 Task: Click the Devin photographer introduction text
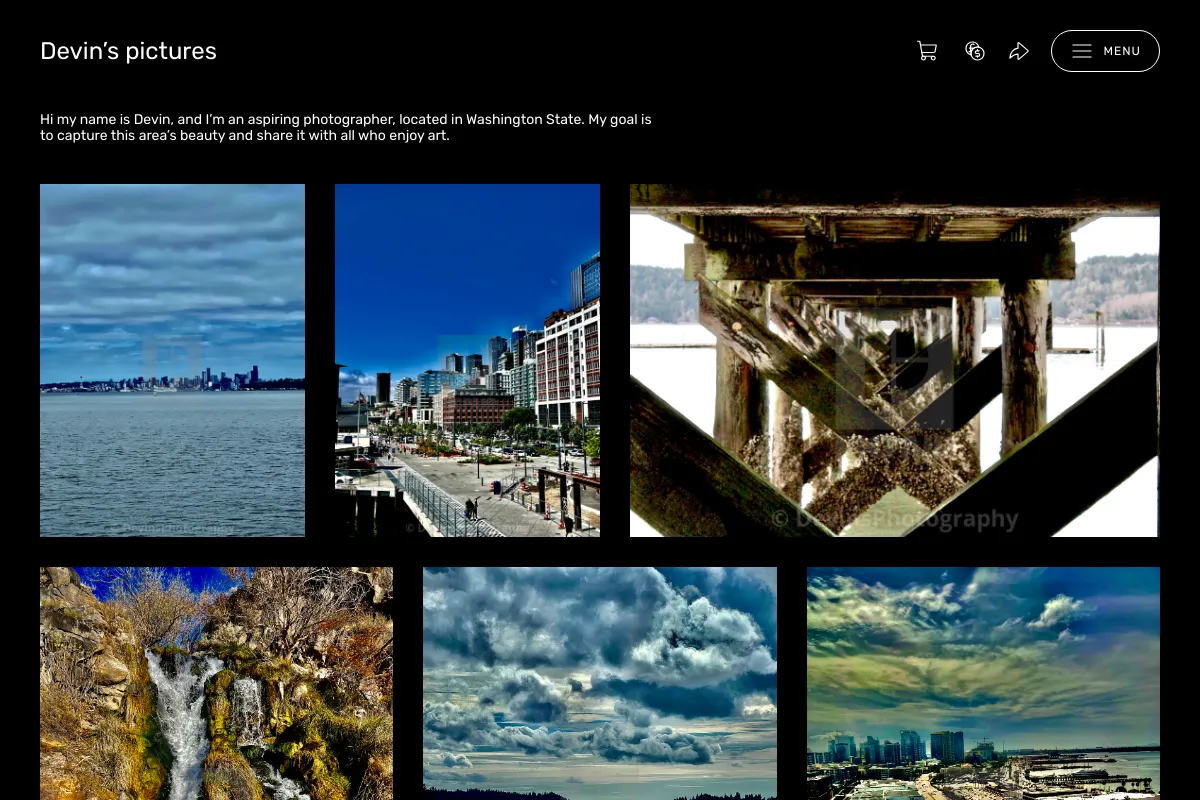point(346,127)
